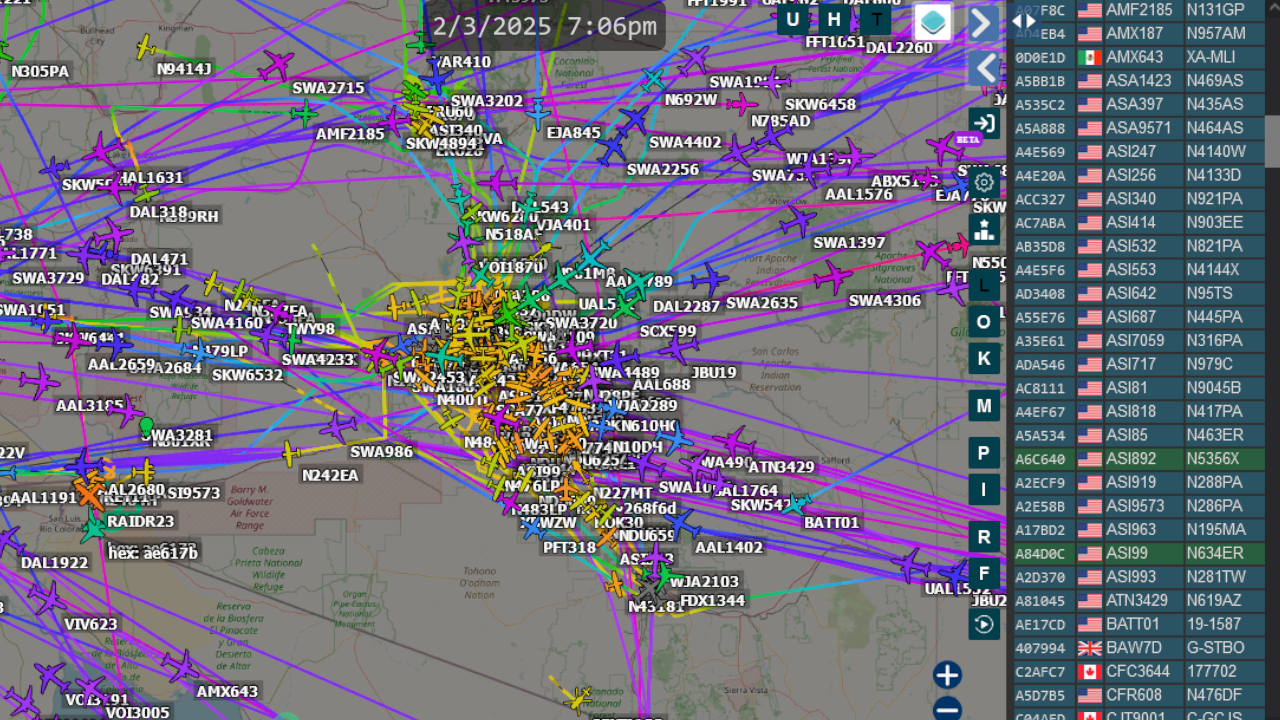Toggle the F button in the side column
The height and width of the screenshot is (720, 1280).
pos(984,574)
